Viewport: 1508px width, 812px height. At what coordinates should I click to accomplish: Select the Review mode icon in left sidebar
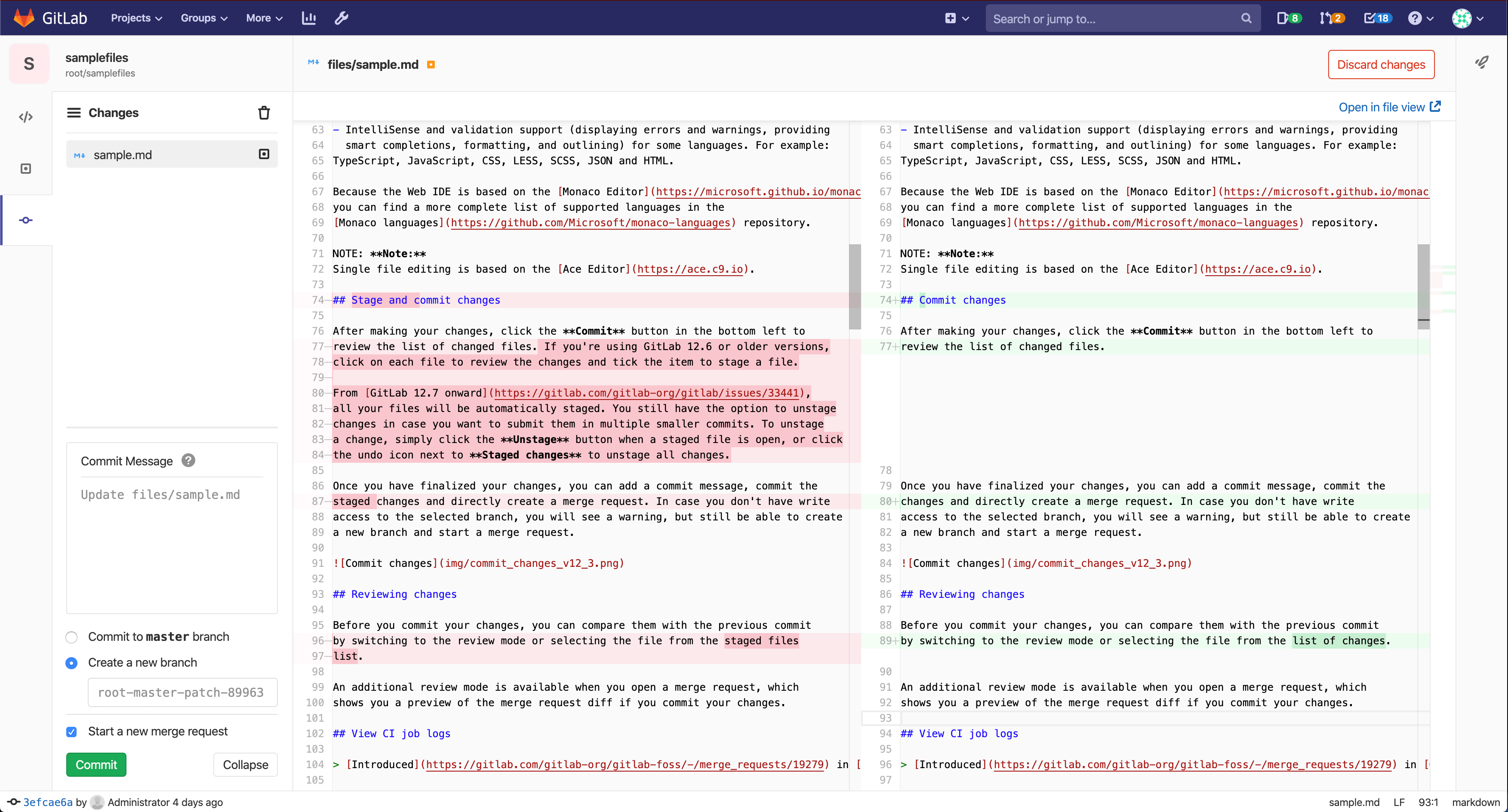[26, 168]
